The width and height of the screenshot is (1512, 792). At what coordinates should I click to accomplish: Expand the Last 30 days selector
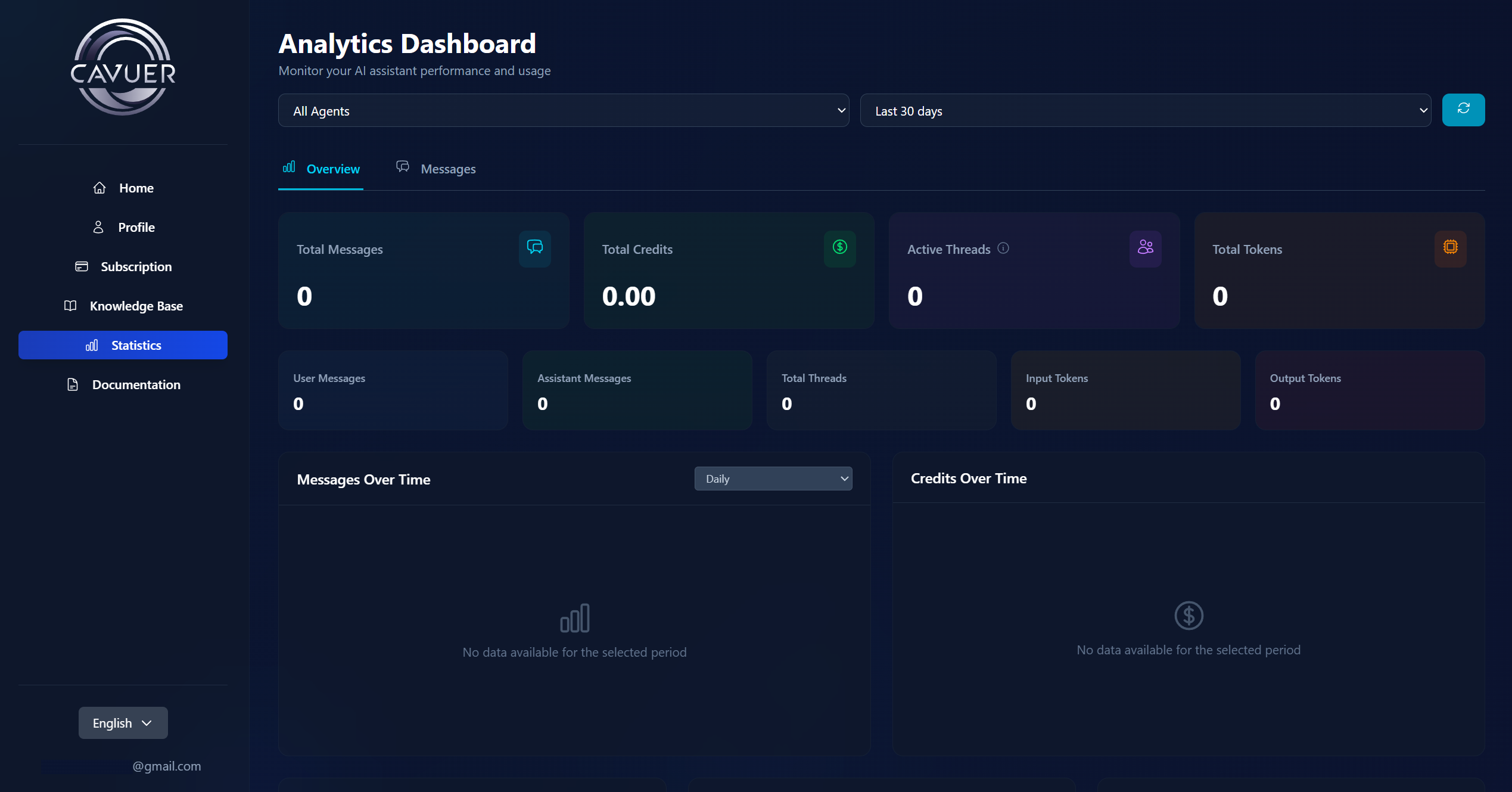(x=1144, y=111)
